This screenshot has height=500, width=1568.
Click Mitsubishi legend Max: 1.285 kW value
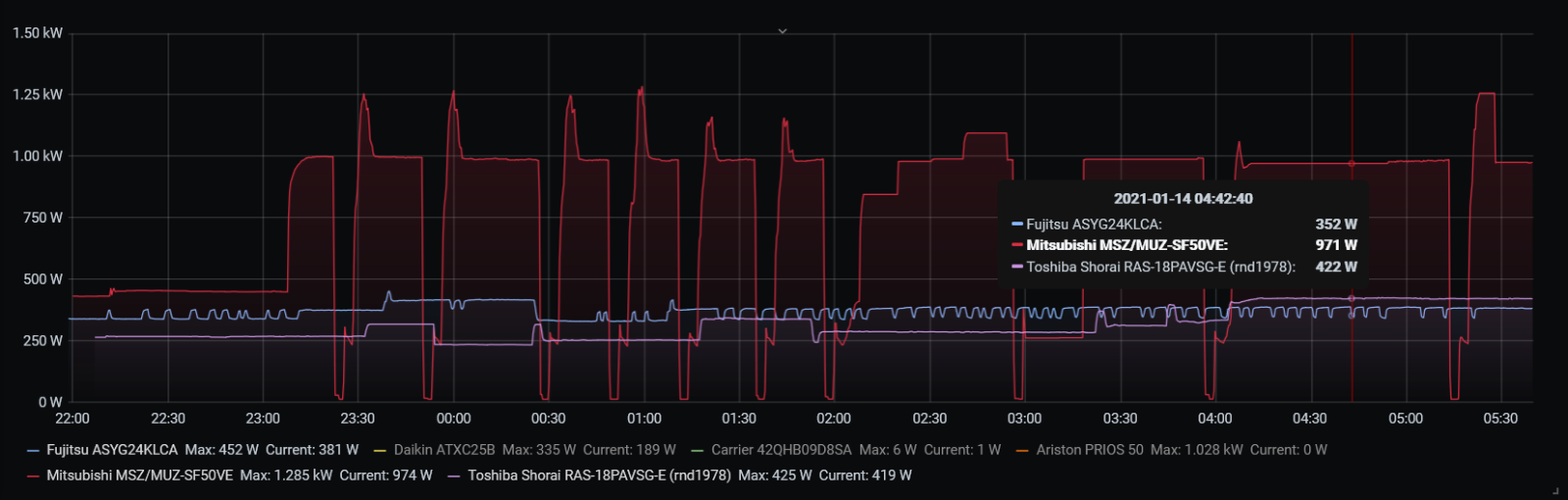(286, 475)
